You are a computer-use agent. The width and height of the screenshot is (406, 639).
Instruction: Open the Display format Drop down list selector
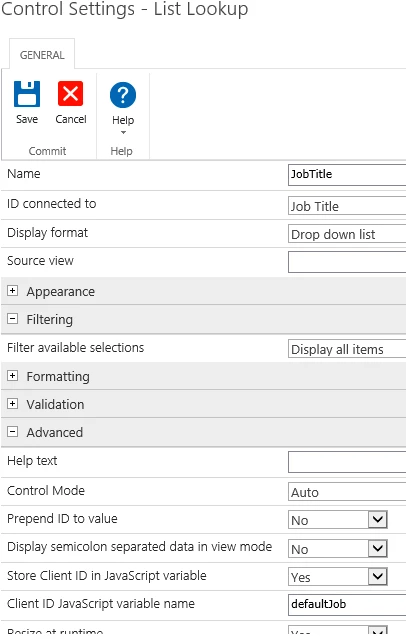click(x=347, y=234)
